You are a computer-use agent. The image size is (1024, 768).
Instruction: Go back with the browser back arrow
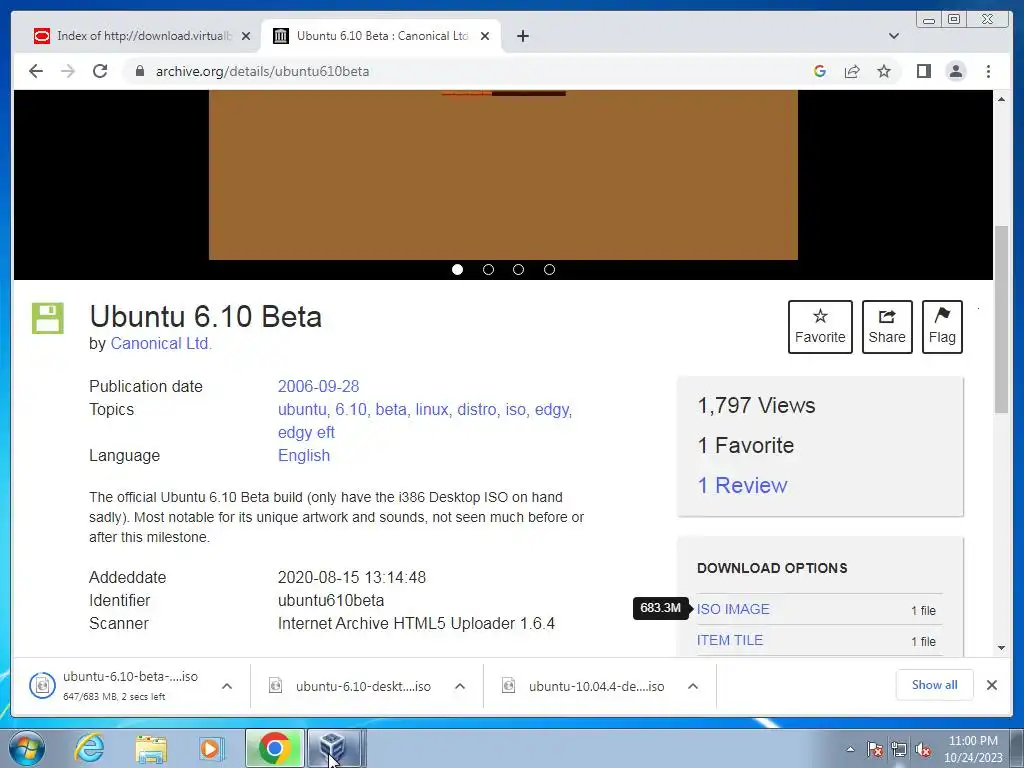coord(36,71)
